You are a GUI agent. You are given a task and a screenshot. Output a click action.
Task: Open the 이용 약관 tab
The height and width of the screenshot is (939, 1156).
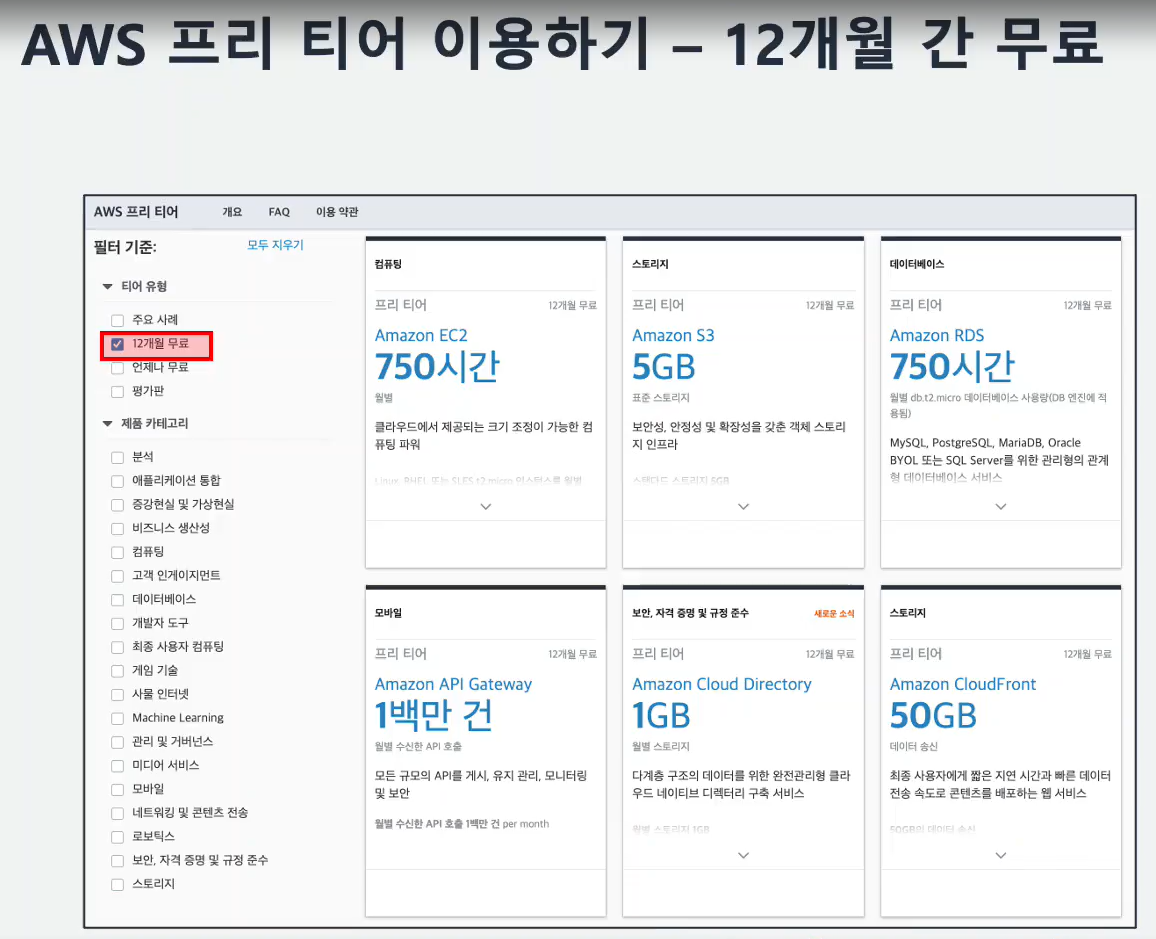[337, 212]
